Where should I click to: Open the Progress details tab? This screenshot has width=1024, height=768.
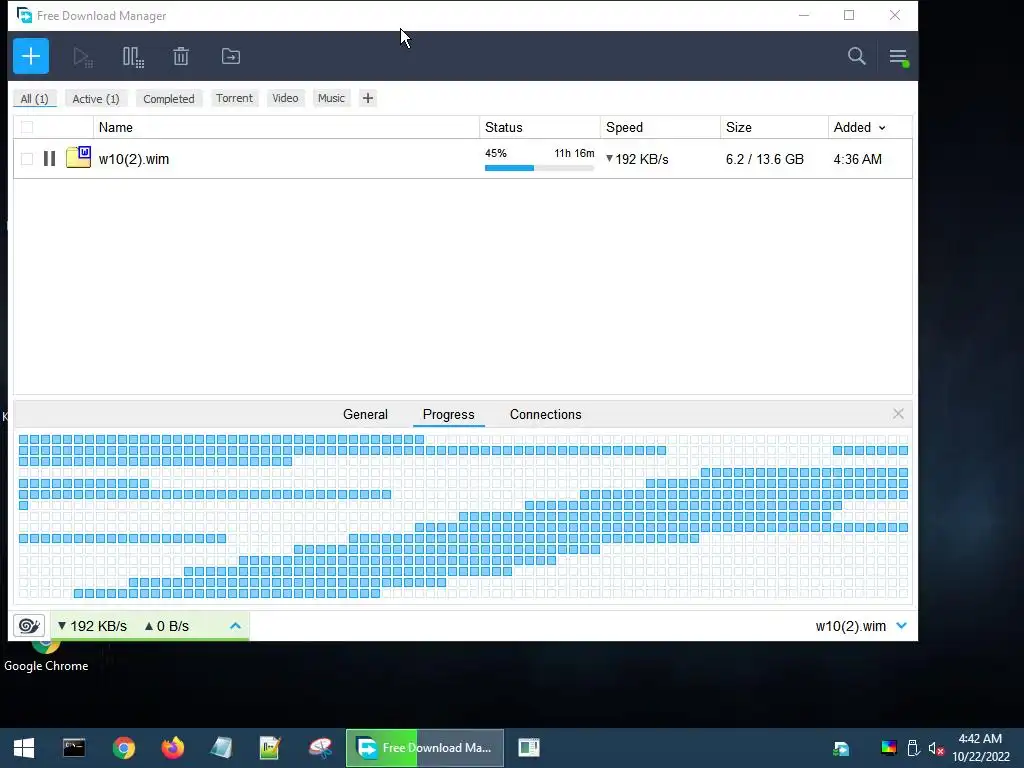pos(449,415)
